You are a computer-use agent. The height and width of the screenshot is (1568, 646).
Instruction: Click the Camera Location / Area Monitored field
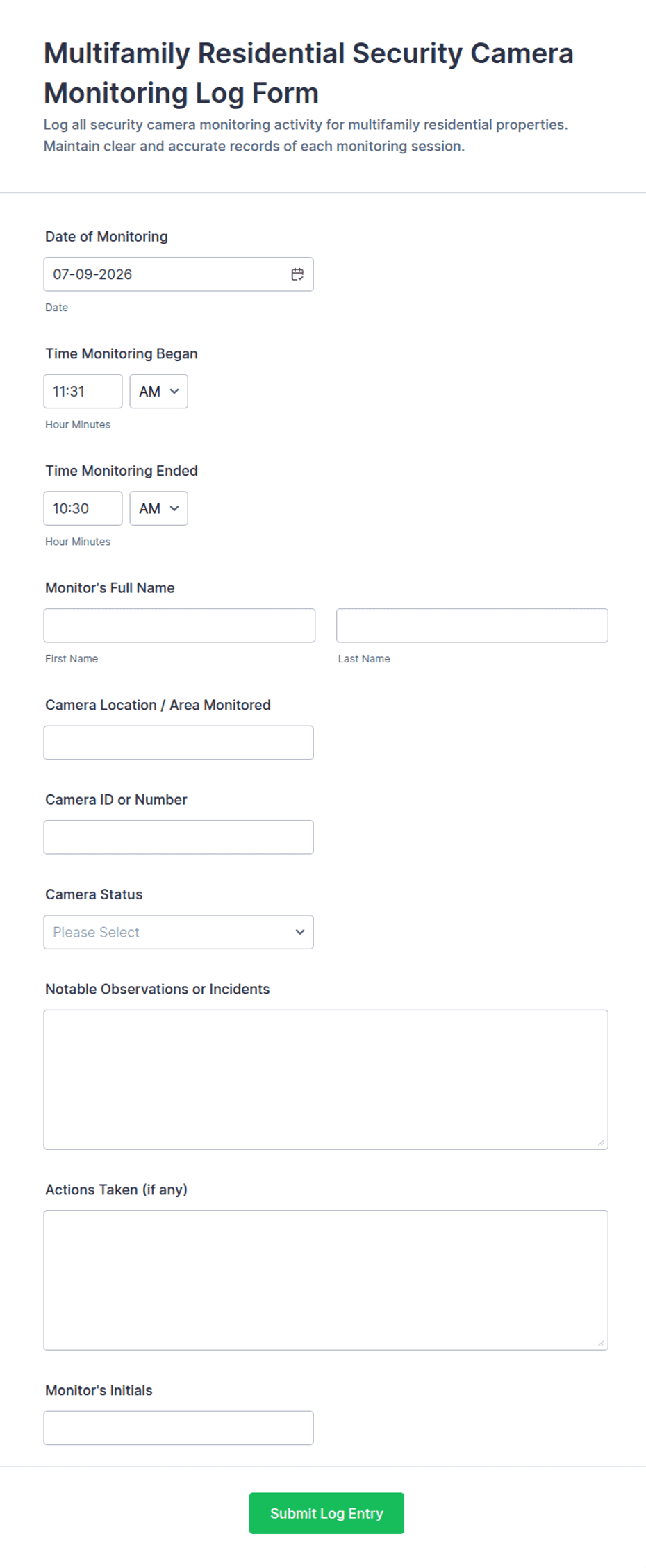179,742
